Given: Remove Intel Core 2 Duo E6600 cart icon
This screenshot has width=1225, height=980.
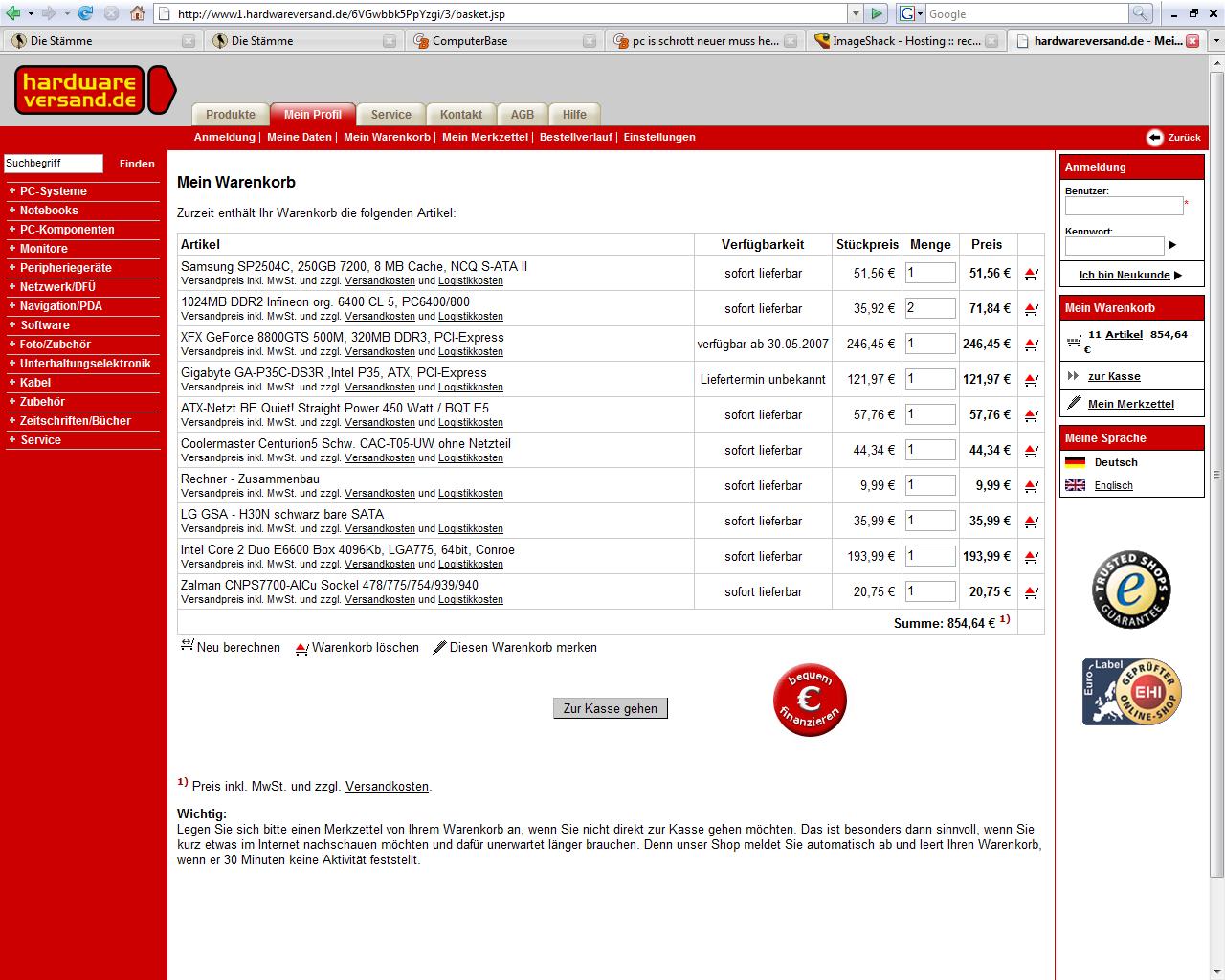Looking at the screenshot, I should coord(1031,557).
